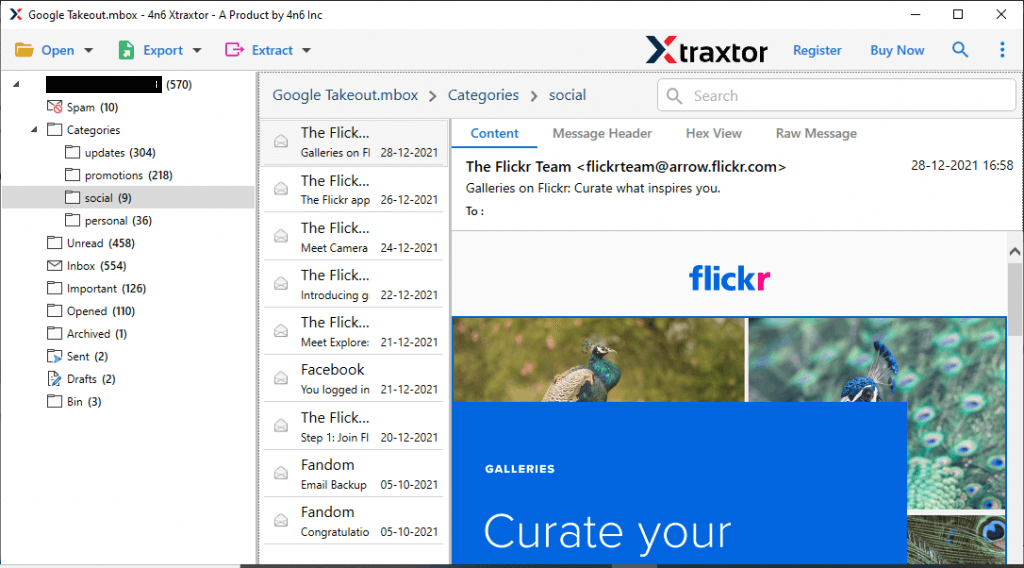Click the promotions folder icon
Image resolution: width=1024 pixels, height=568 pixels.
point(72,175)
